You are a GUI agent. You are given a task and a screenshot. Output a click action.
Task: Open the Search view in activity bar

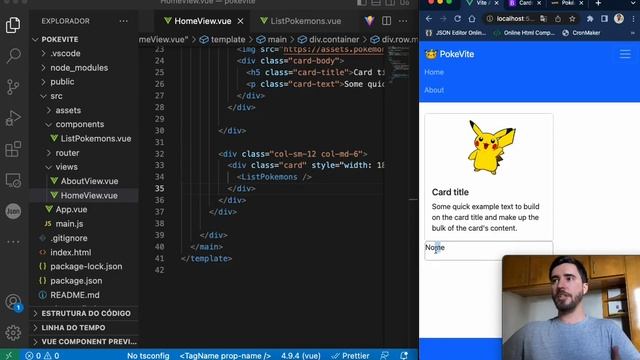[13, 56]
